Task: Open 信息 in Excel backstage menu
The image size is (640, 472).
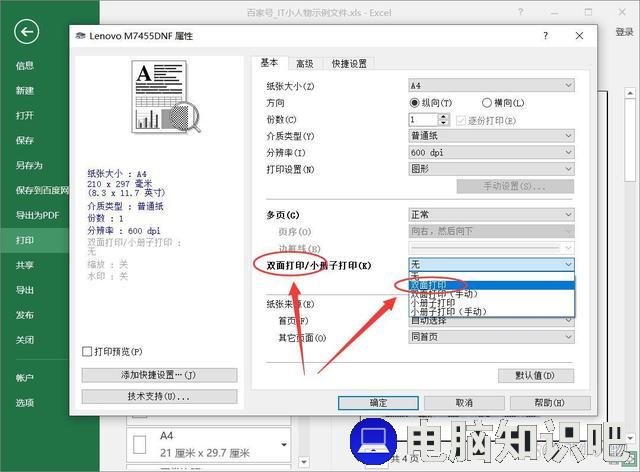Action: coord(25,65)
